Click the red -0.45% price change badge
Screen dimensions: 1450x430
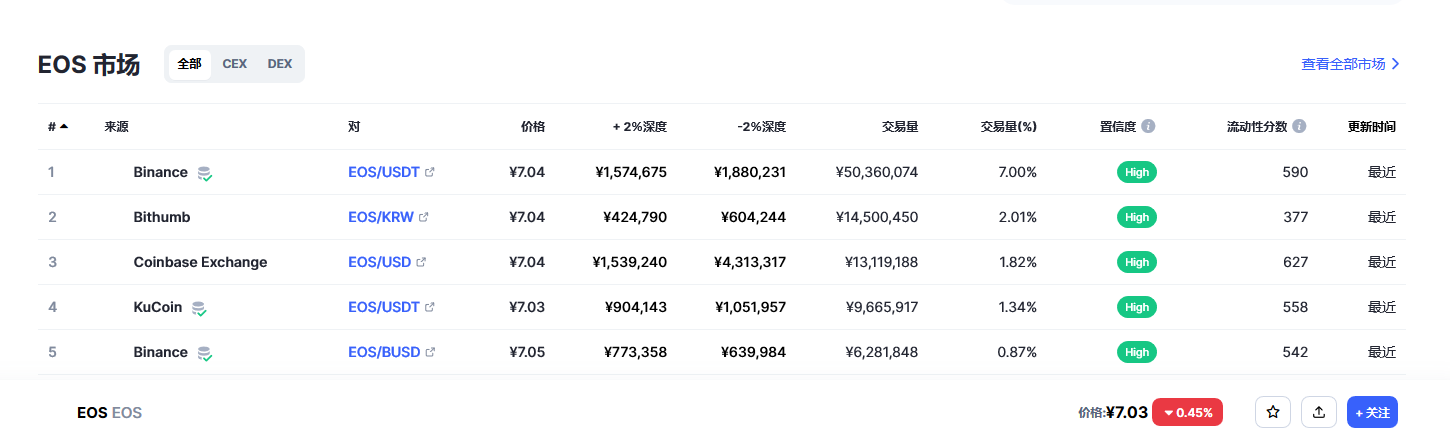1188,412
